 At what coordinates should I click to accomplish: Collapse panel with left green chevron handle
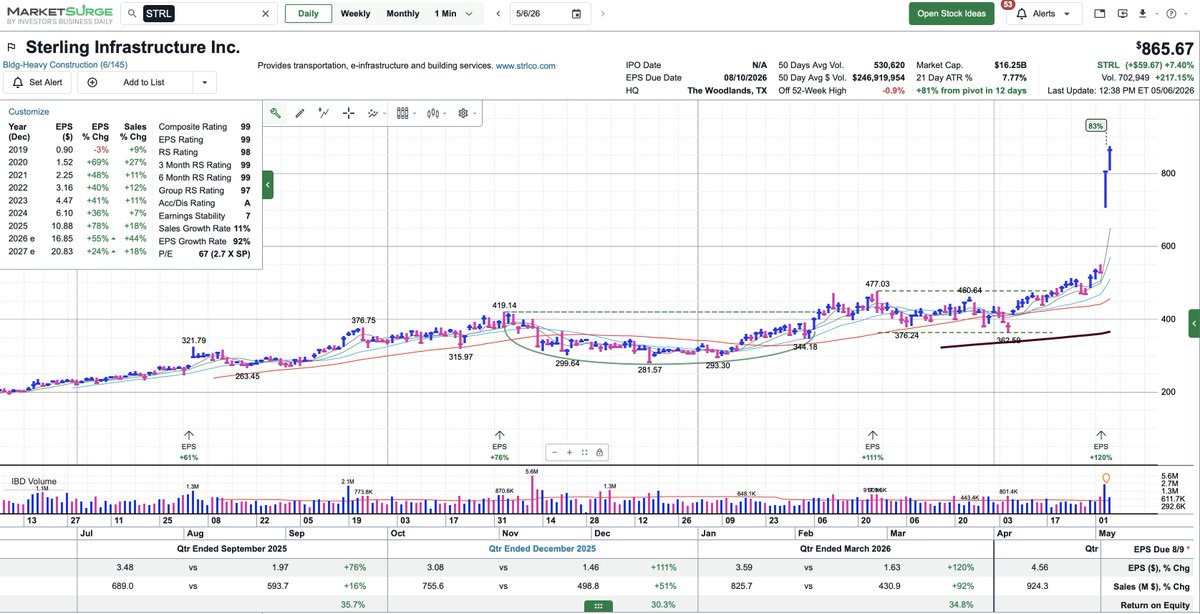pyautogui.click(x=268, y=185)
